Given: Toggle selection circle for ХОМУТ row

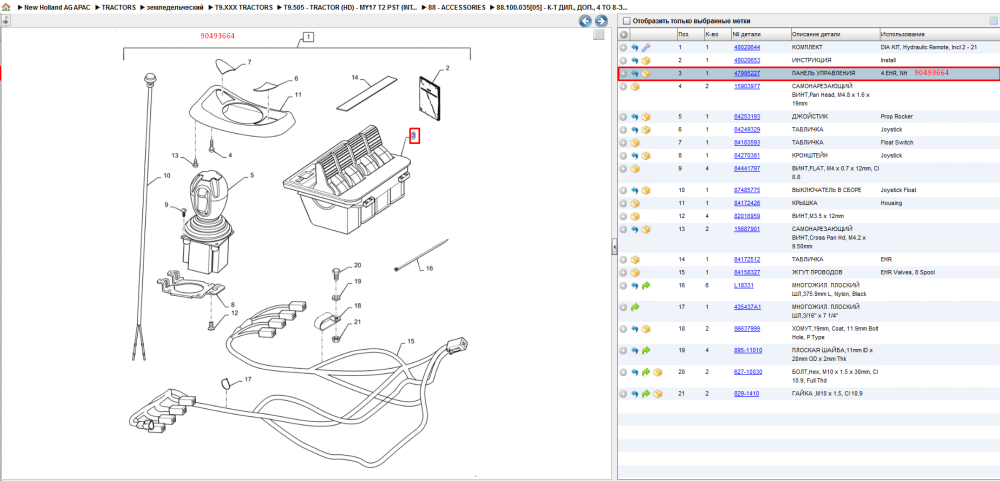Looking at the screenshot, I should point(624,329).
